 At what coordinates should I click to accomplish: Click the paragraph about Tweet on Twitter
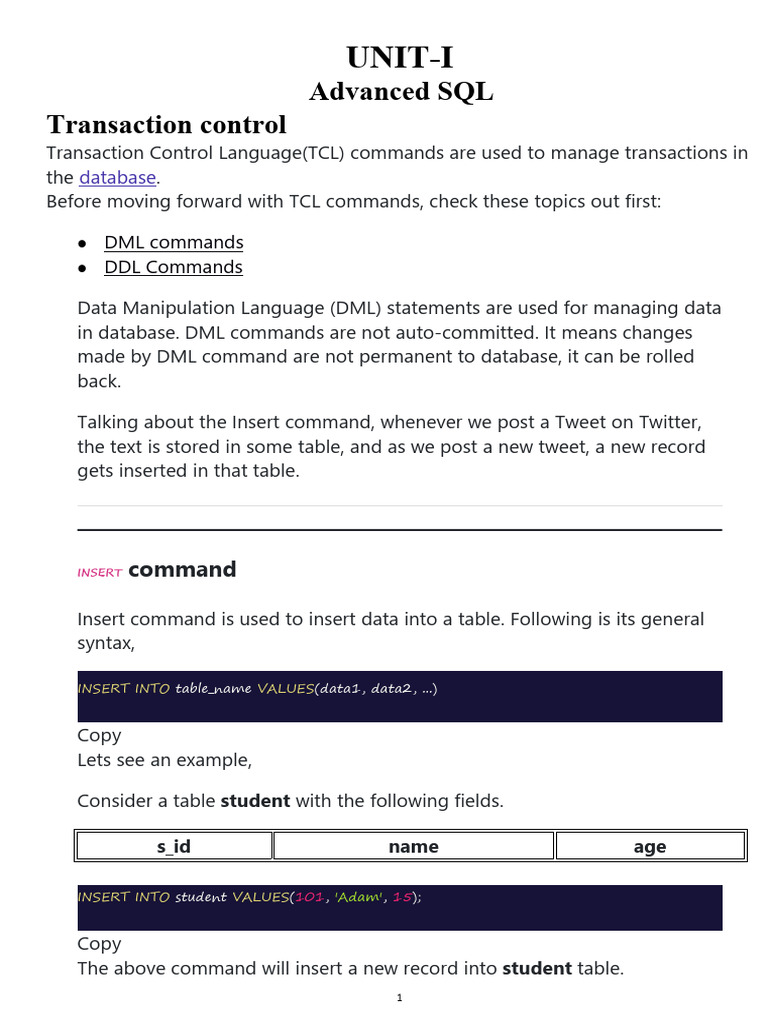point(392,447)
